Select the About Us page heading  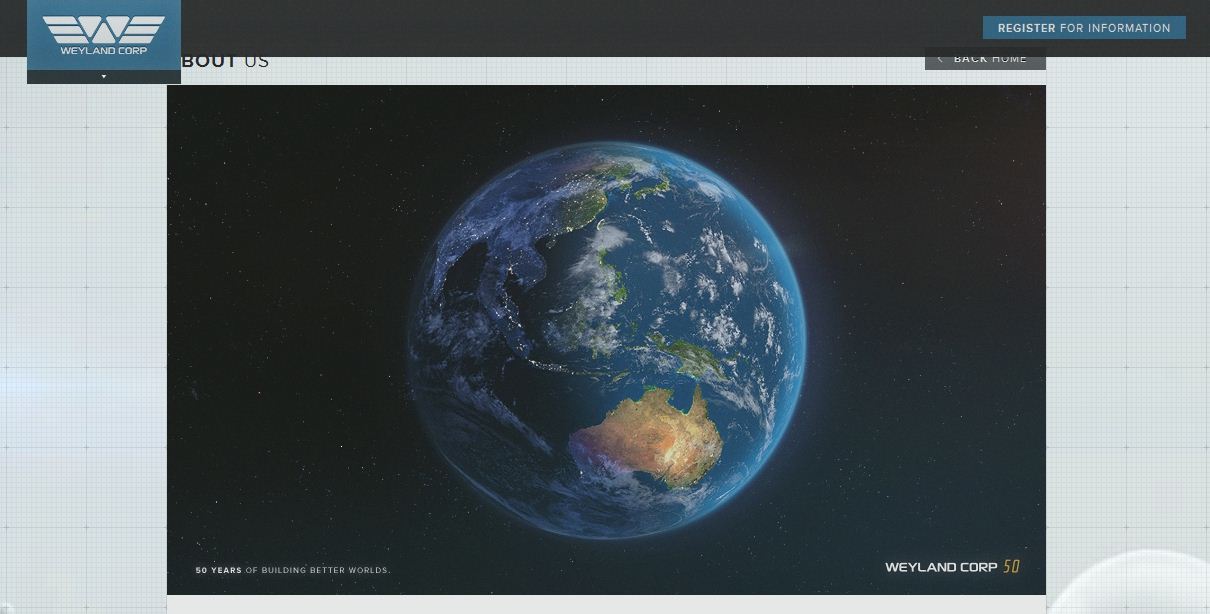tap(225, 61)
